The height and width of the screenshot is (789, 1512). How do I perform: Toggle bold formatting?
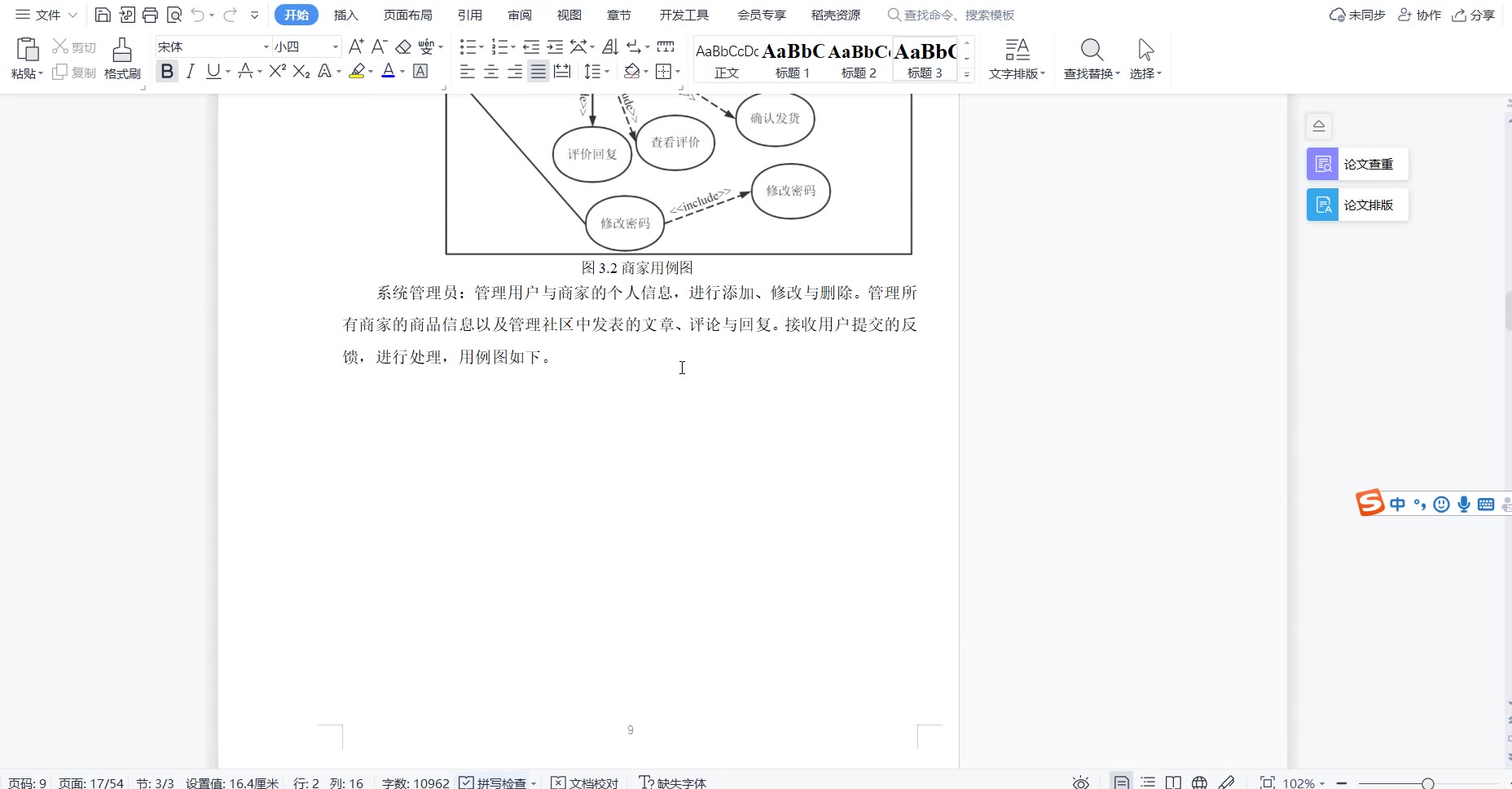[167, 72]
